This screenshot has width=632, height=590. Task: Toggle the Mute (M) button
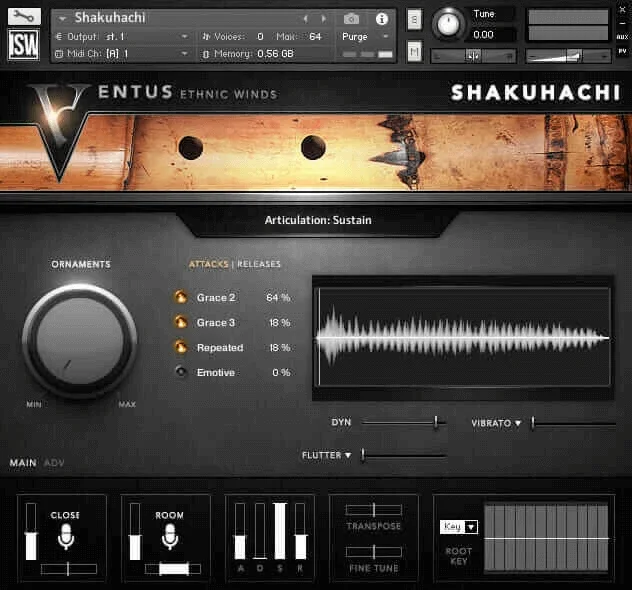415,51
